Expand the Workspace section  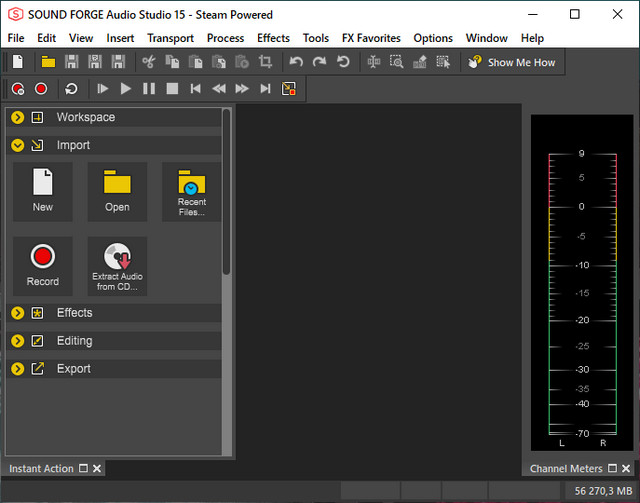(18, 117)
